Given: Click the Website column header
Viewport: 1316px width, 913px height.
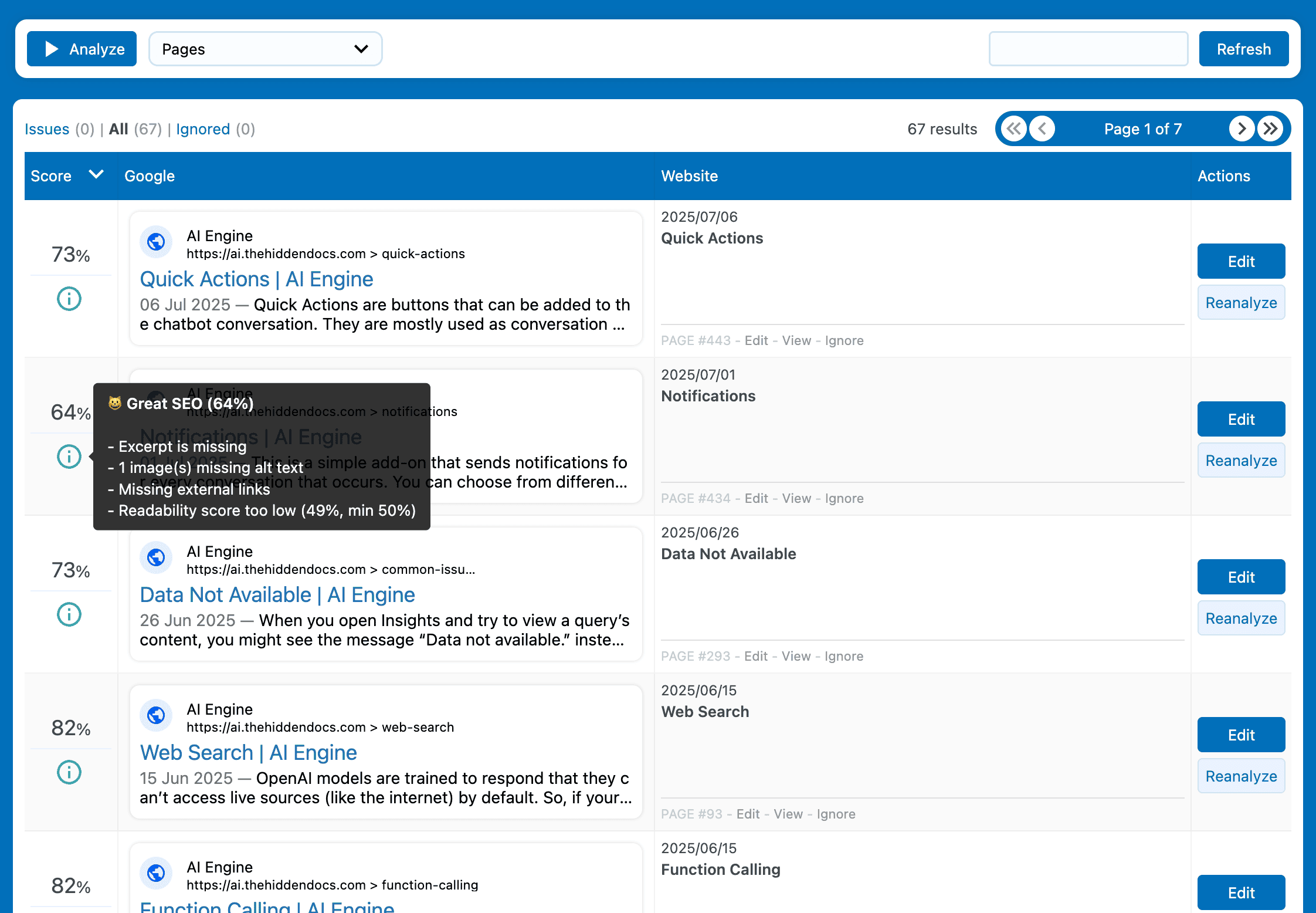Looking at the screenshot, I should tap(690, 176).
